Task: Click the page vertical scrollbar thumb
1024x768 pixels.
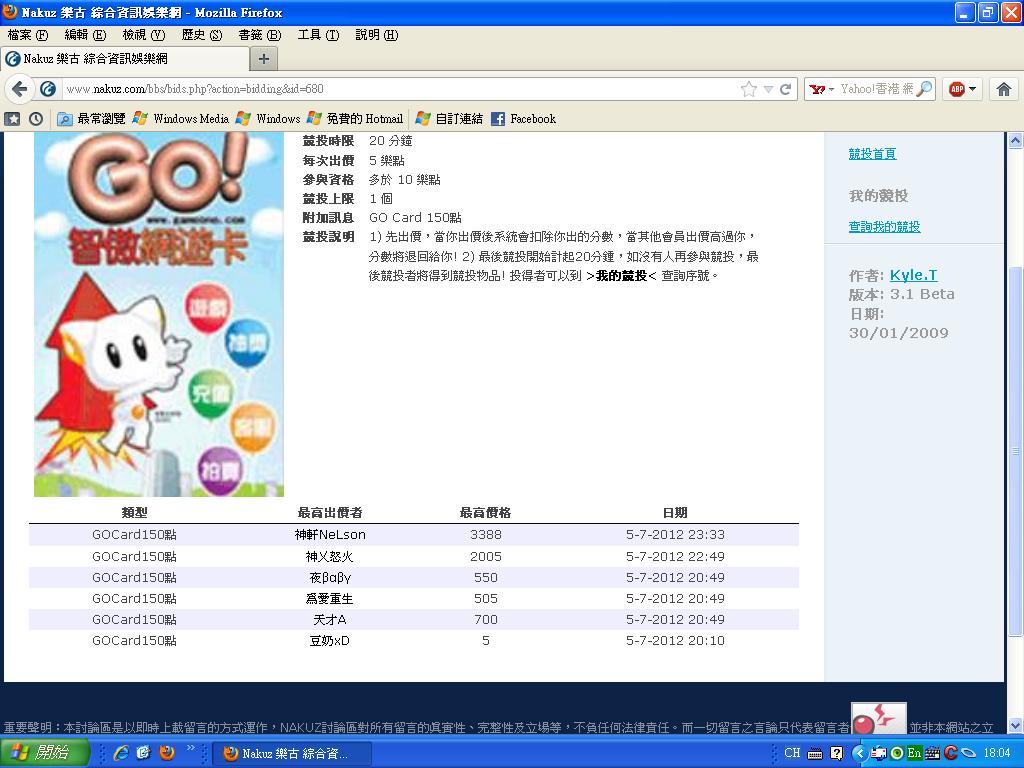Action: (1015, 451)
